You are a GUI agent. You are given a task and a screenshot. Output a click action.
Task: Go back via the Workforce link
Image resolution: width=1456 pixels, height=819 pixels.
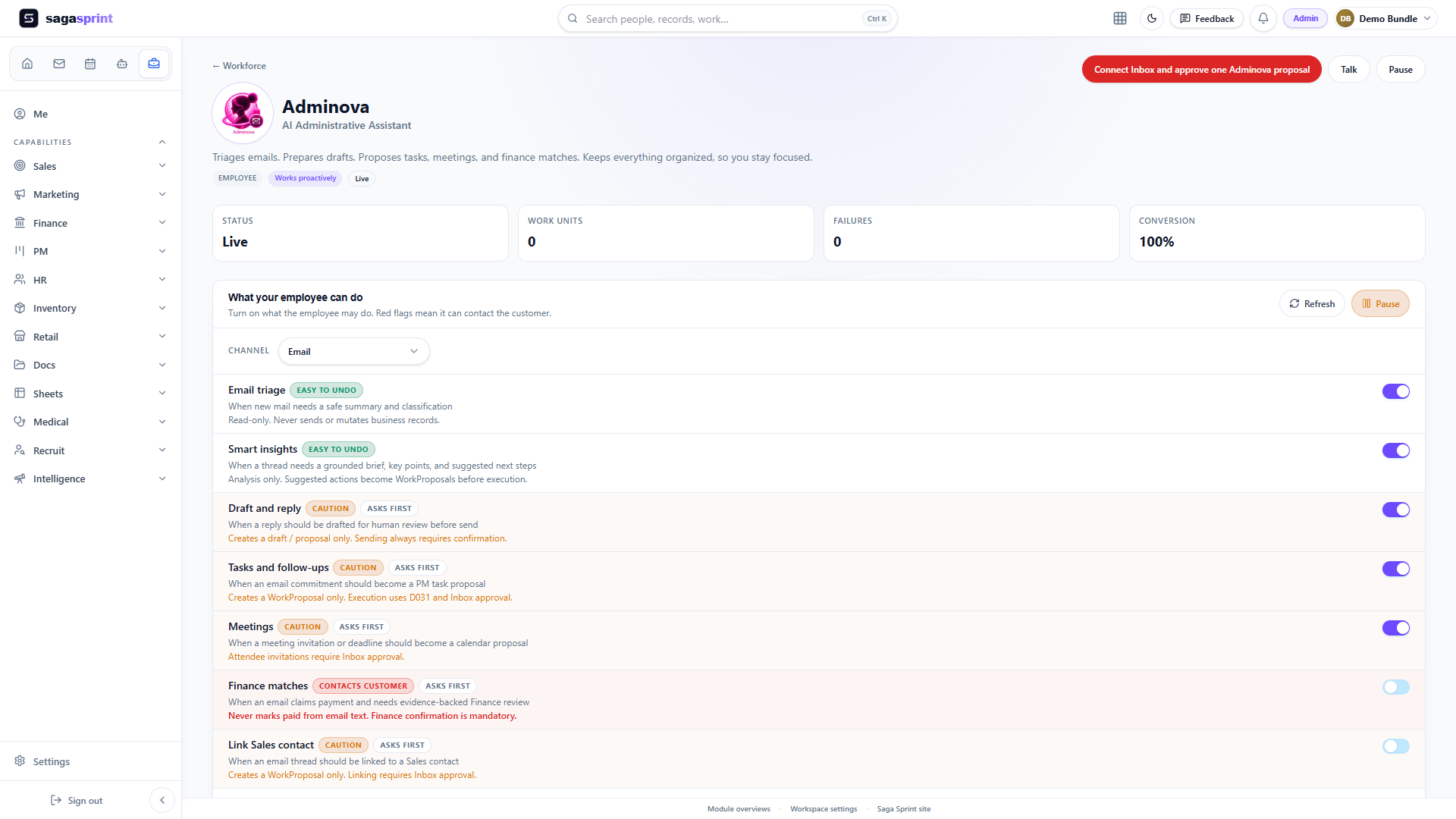pyautogui.click(x=239, y=66)
